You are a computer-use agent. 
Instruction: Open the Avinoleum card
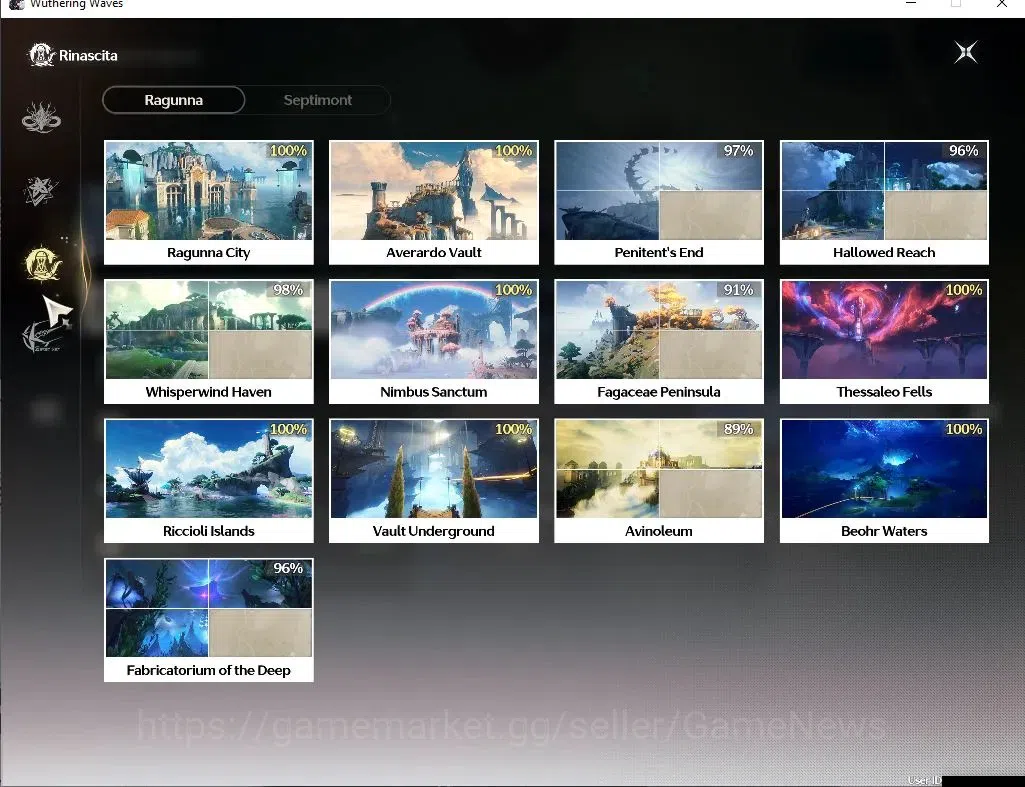(x=659, y=481)
